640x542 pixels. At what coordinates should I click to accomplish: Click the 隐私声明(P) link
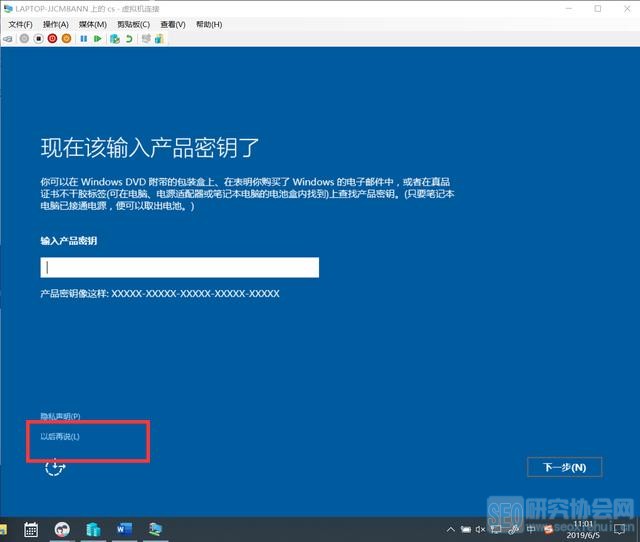click(x=60, y=416)
